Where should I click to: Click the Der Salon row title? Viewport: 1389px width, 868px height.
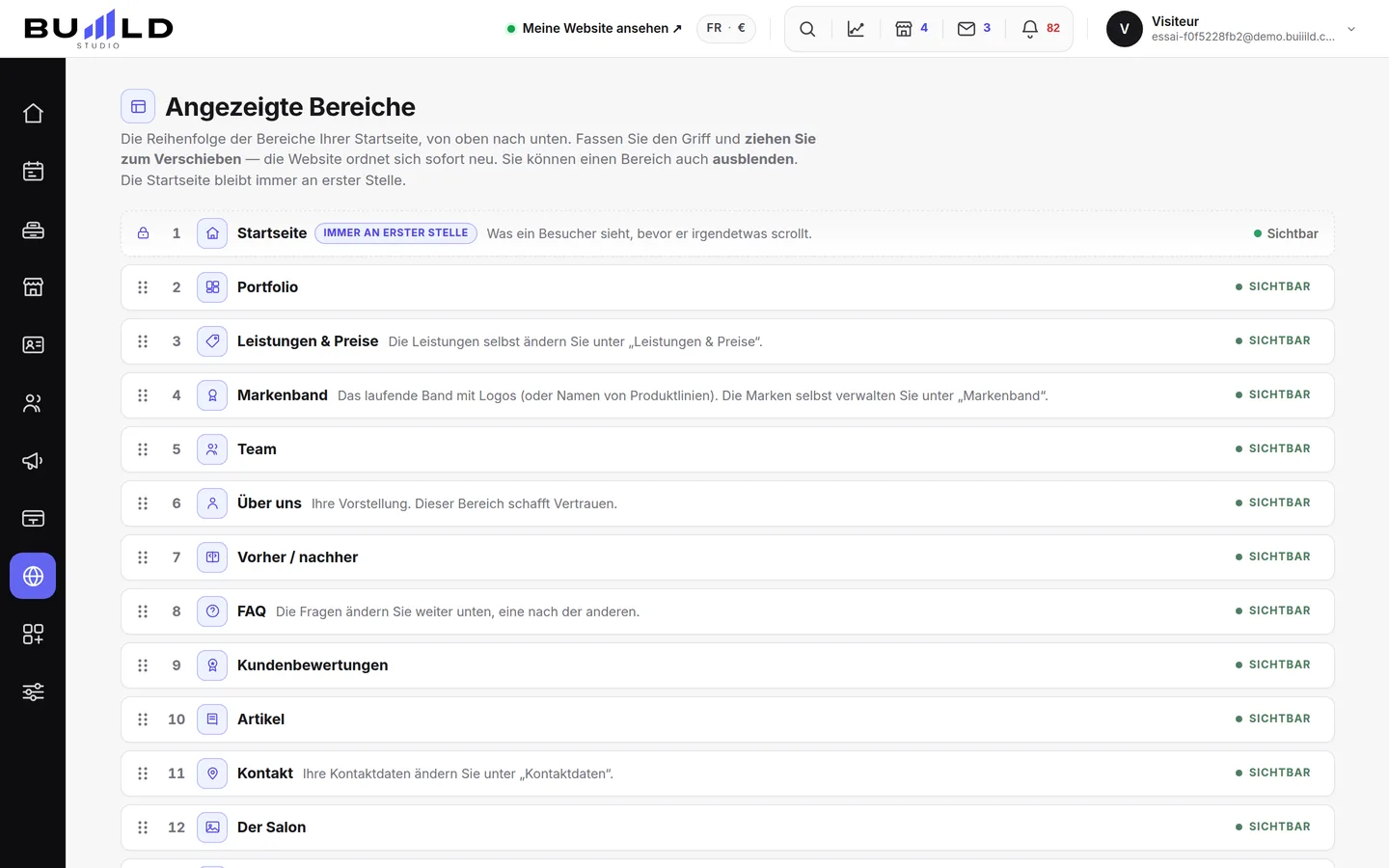click(x=271, y=827)
